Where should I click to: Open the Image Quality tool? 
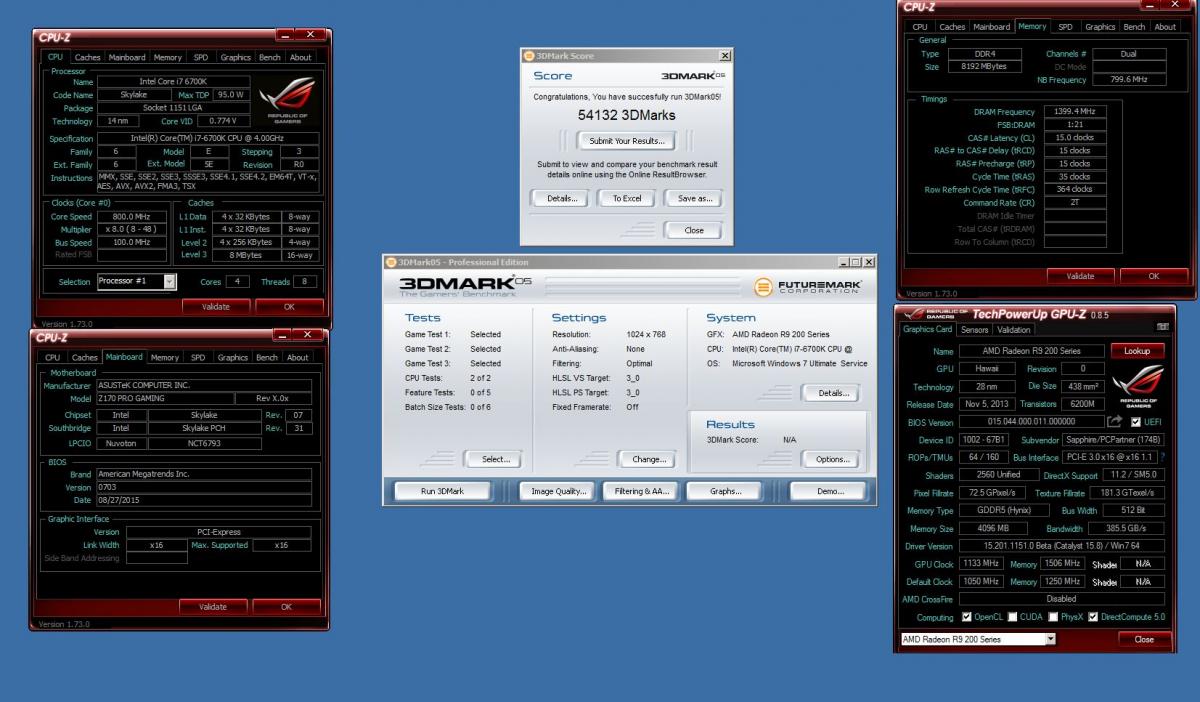coord(557,491)
